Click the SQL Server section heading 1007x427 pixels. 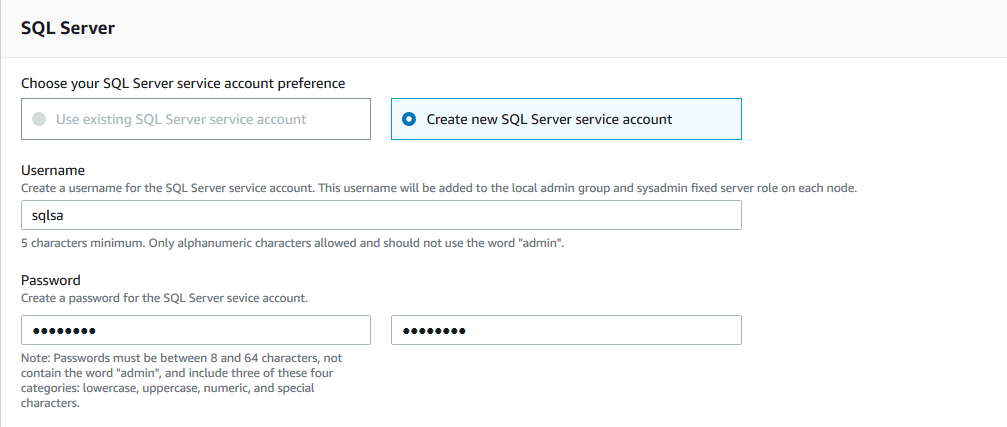coord(68,28)
